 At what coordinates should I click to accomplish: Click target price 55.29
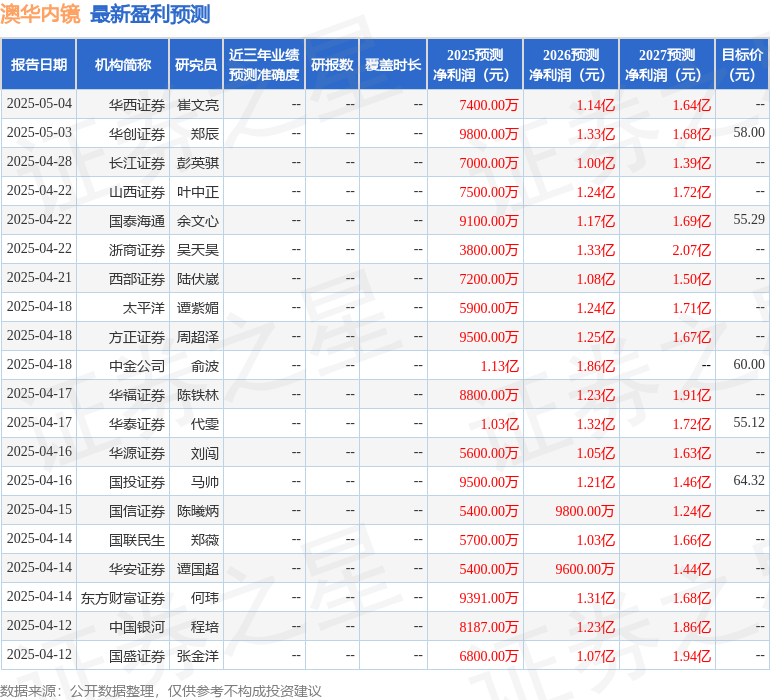[x=749, y=220]
